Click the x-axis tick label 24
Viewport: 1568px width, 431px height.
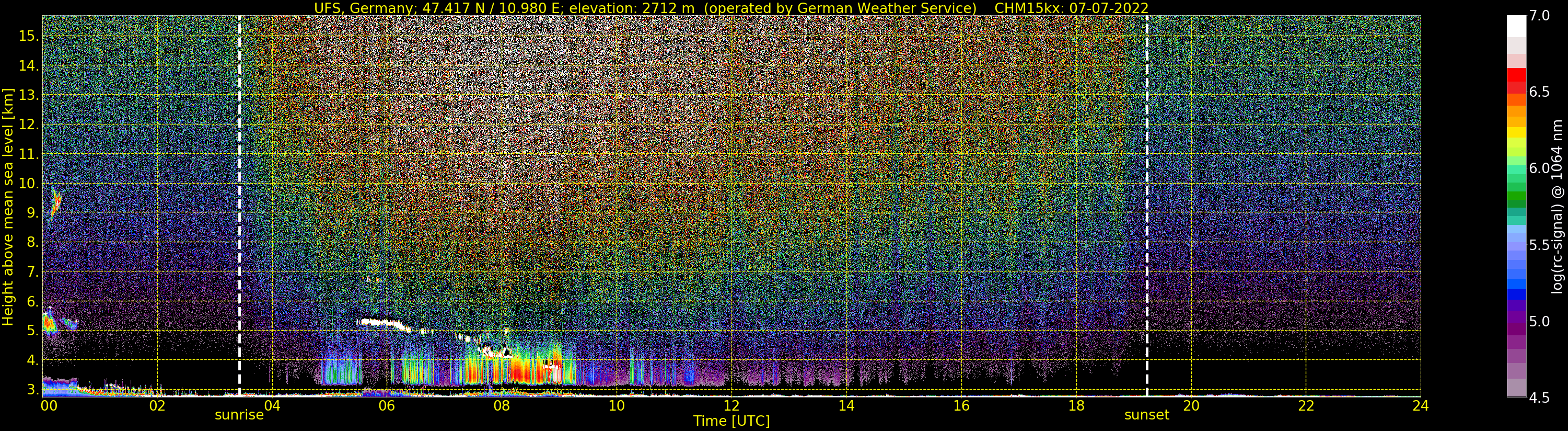(x=1420, y=406)
